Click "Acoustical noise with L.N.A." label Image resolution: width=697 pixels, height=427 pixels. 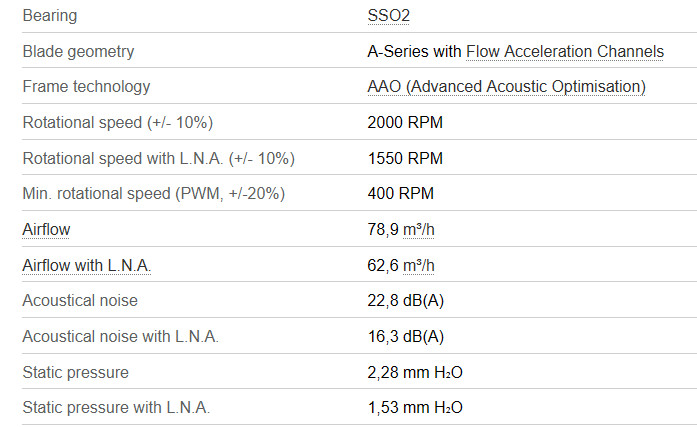pos(120,336)
